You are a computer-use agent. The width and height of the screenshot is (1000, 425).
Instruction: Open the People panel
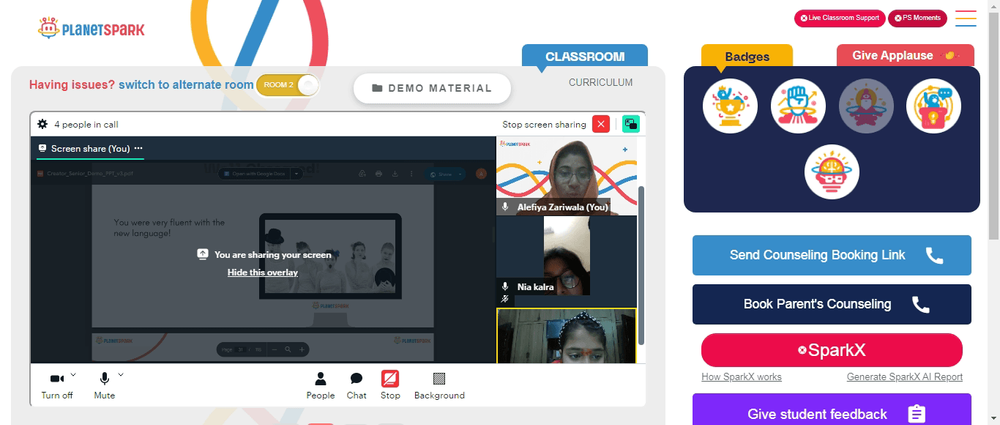tap(320, 386)
